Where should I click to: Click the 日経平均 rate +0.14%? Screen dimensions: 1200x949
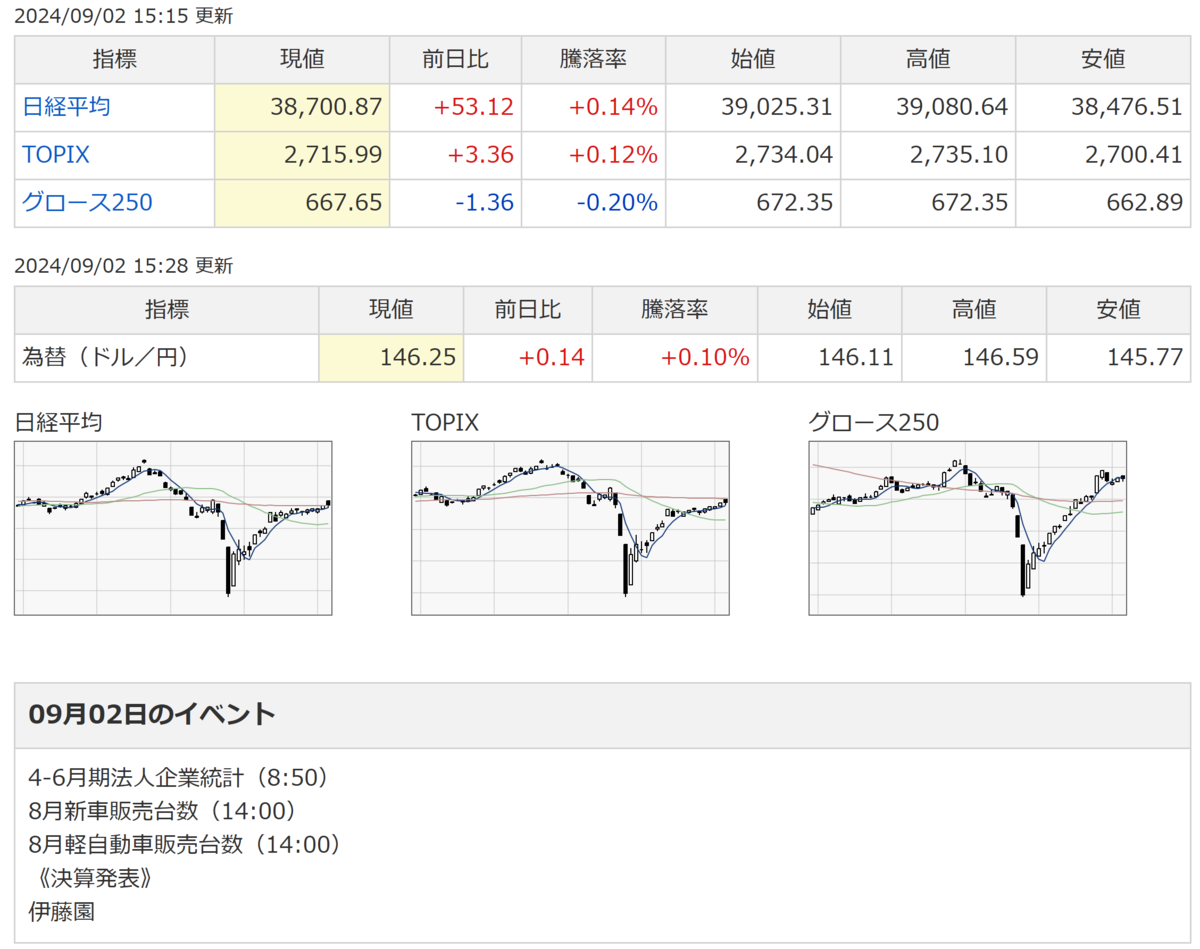pyautogui.click(x=613, y=107)
